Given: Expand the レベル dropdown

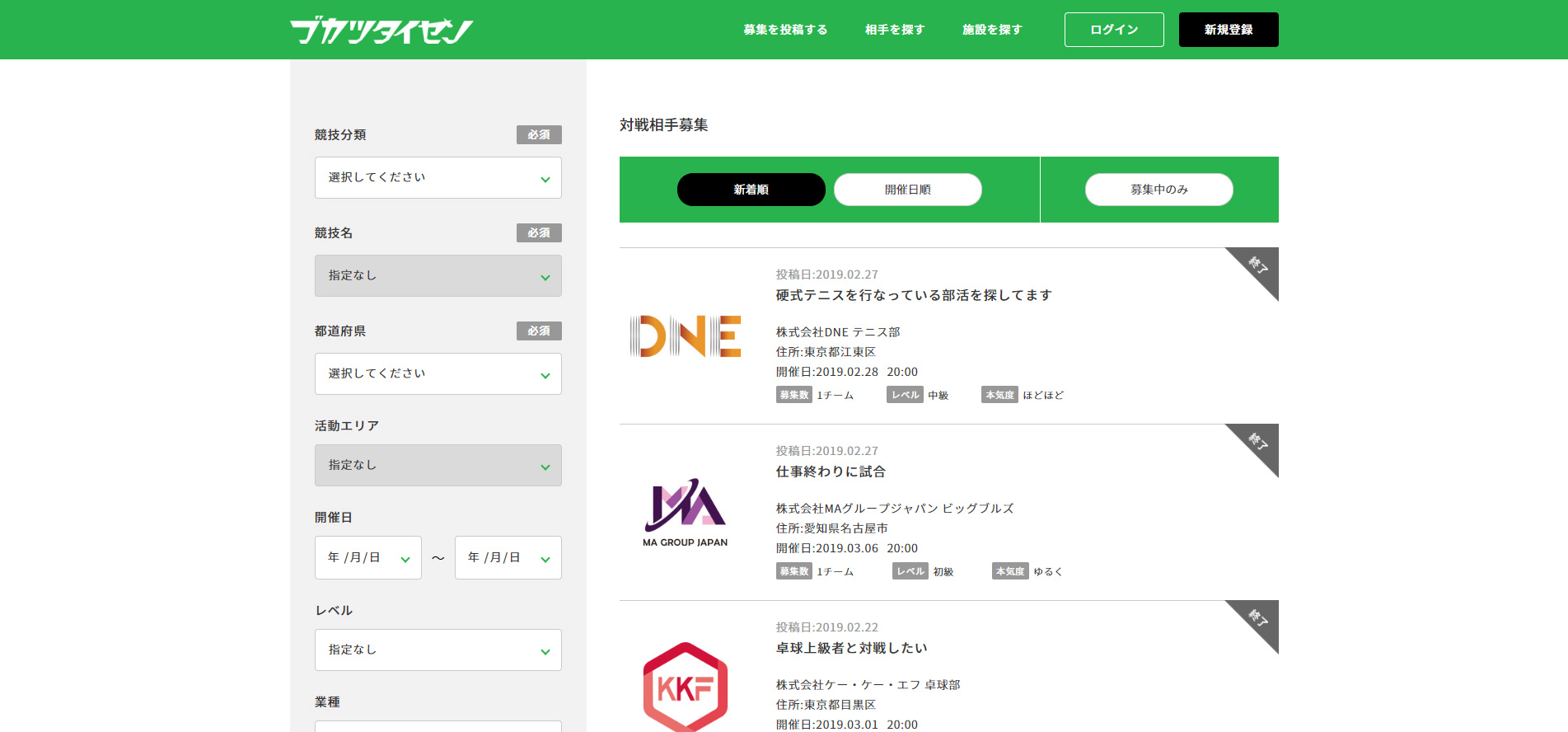Looking at the screenshot, I should pyautogui.click(x=438, y=650).
